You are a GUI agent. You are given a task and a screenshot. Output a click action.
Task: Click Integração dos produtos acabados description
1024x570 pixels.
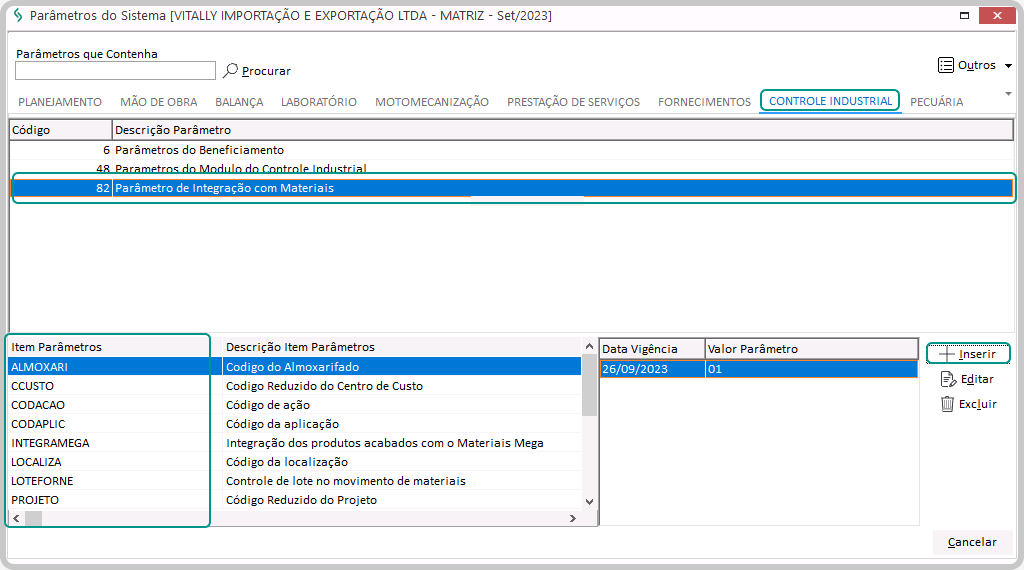(x=385, y=443)
